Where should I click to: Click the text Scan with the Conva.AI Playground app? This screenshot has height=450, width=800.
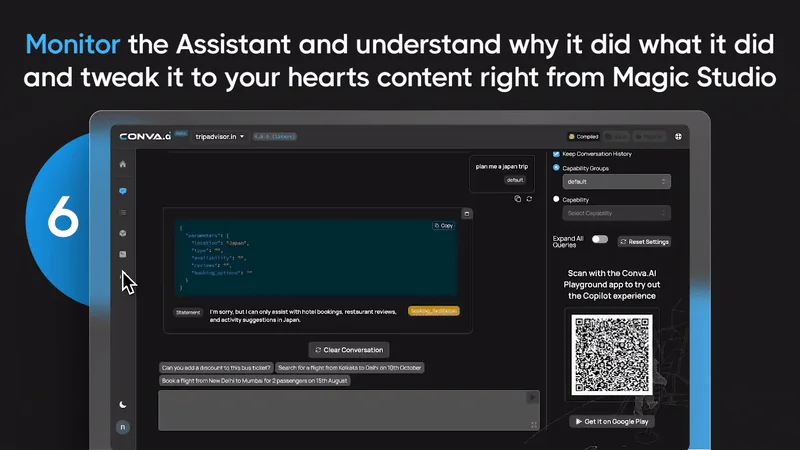click(x=612, y=285)
